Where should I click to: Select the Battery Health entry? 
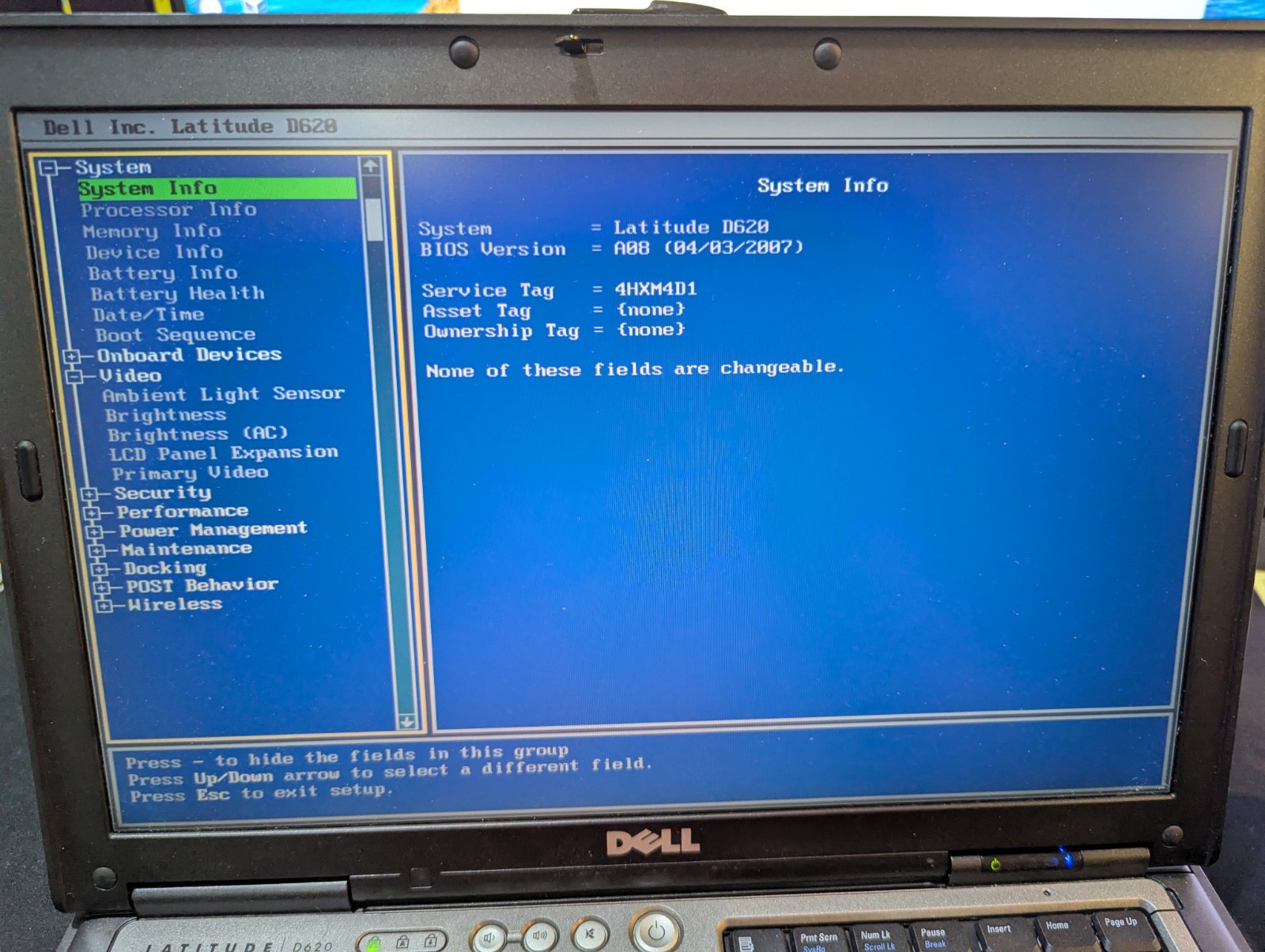click(x=178, y=294)
